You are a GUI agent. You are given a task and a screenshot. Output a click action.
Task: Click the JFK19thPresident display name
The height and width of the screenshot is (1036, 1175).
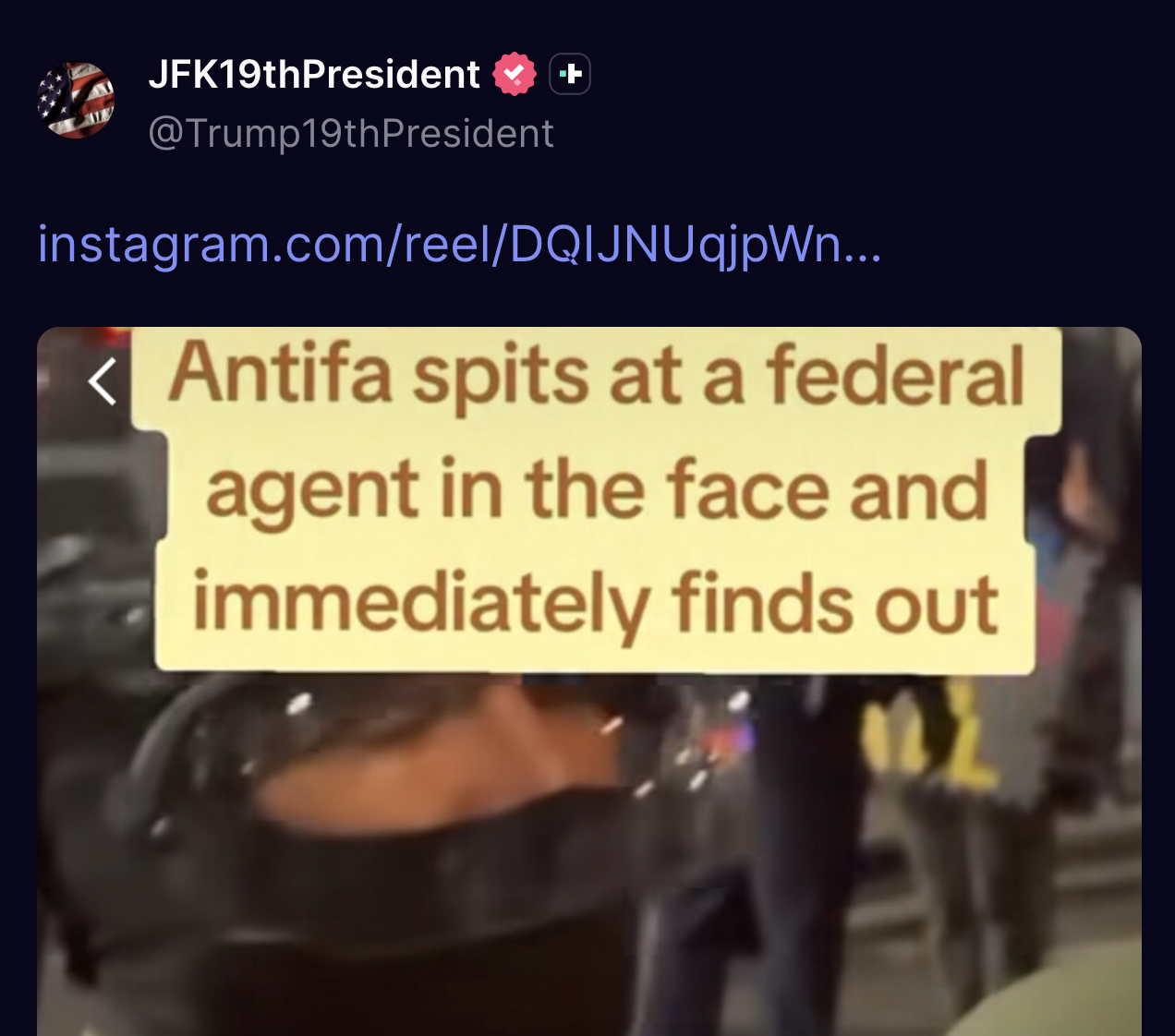click(x=314, y=74)
